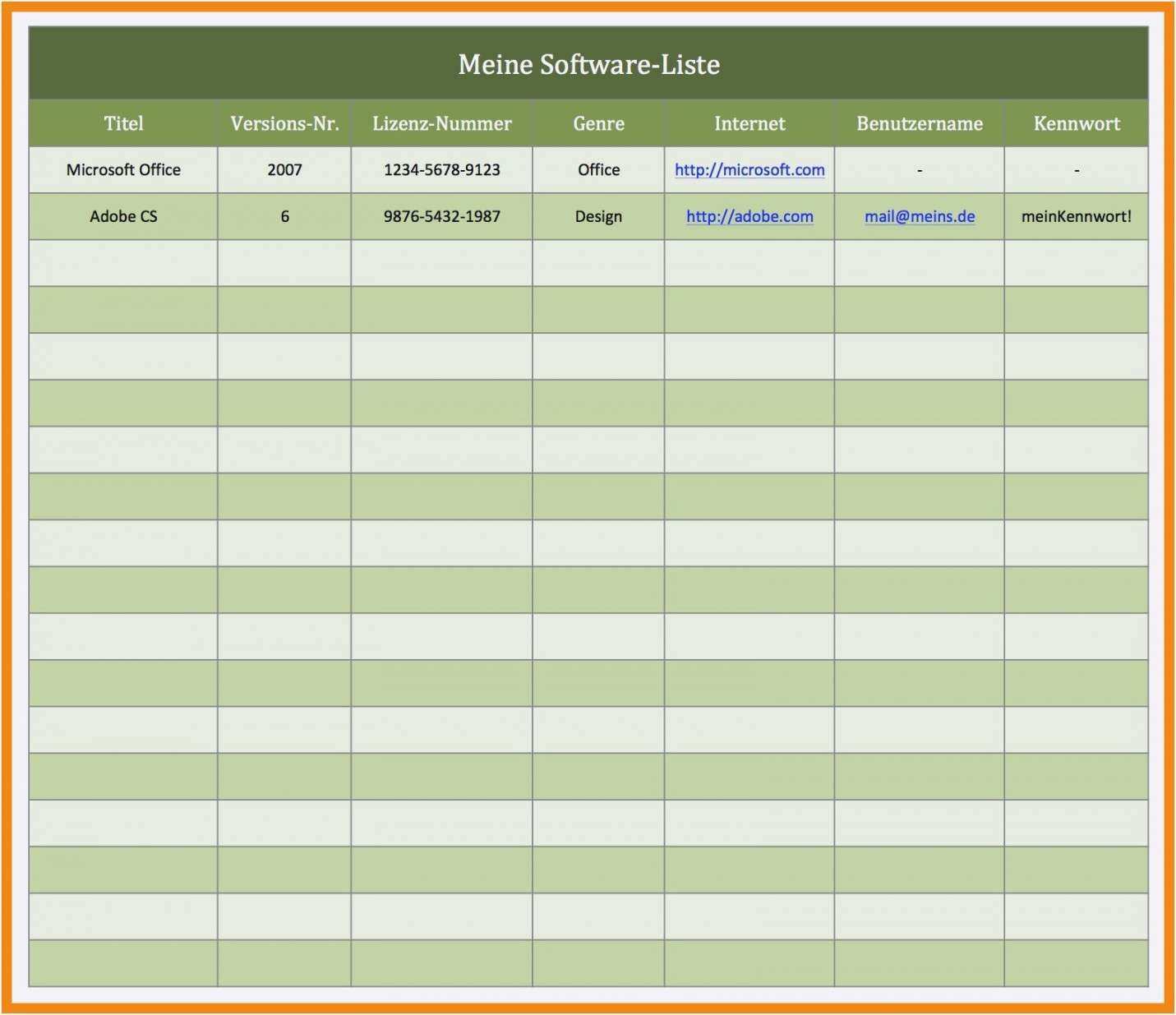Screen dimensions: 1176x1015
Task: Select the Versions-Nr. column header
Action: [284, 124]
